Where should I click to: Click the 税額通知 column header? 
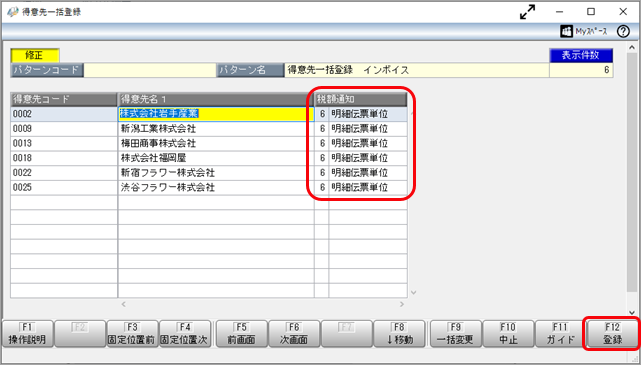tap(361, 99)
